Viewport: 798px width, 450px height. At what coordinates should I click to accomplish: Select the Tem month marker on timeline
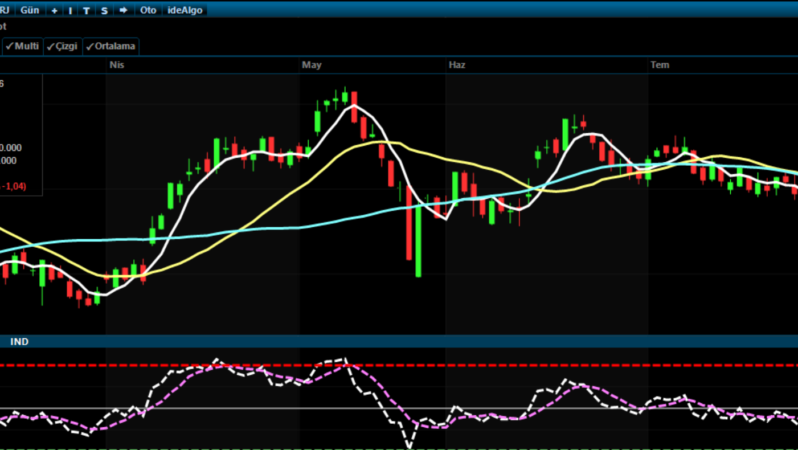click(x=660, y=65)
